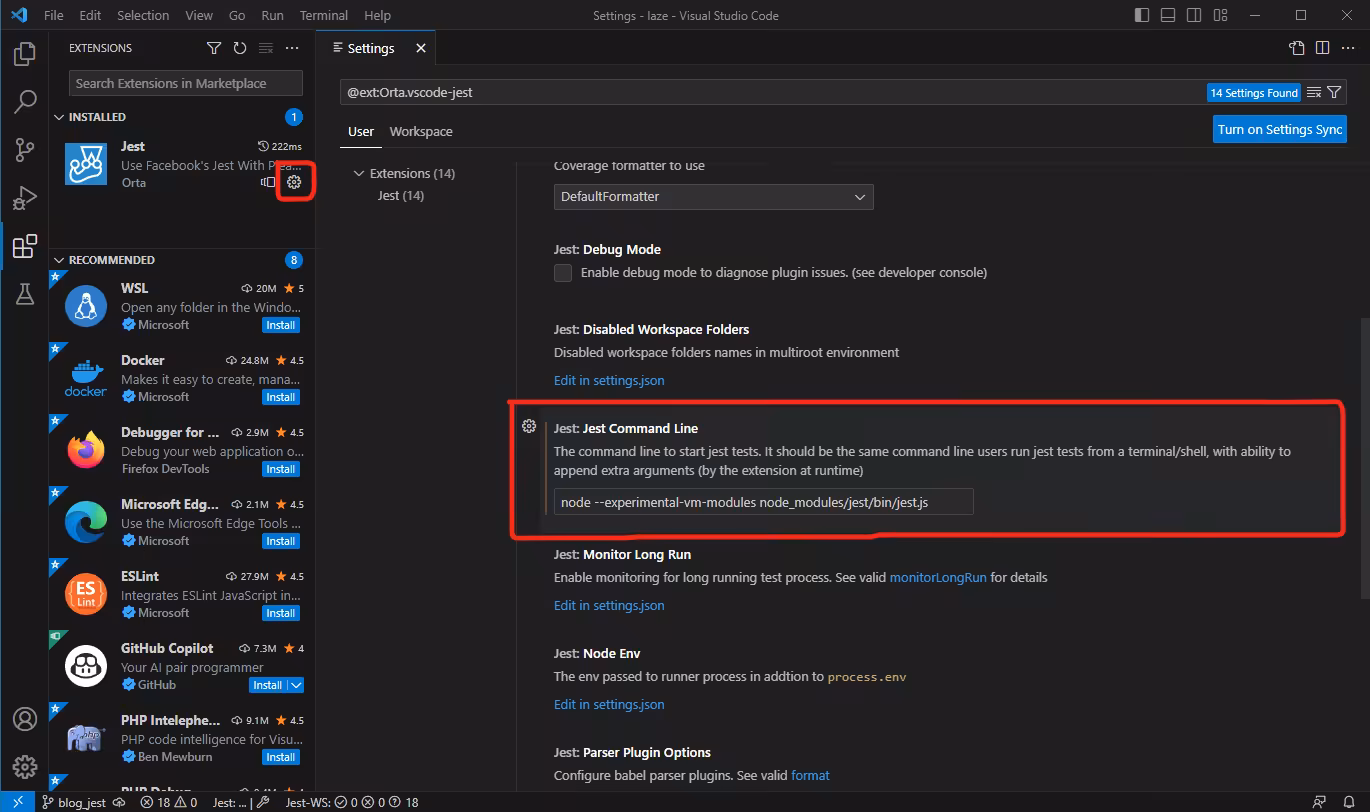Split the editor to the right

(1322, 48)
